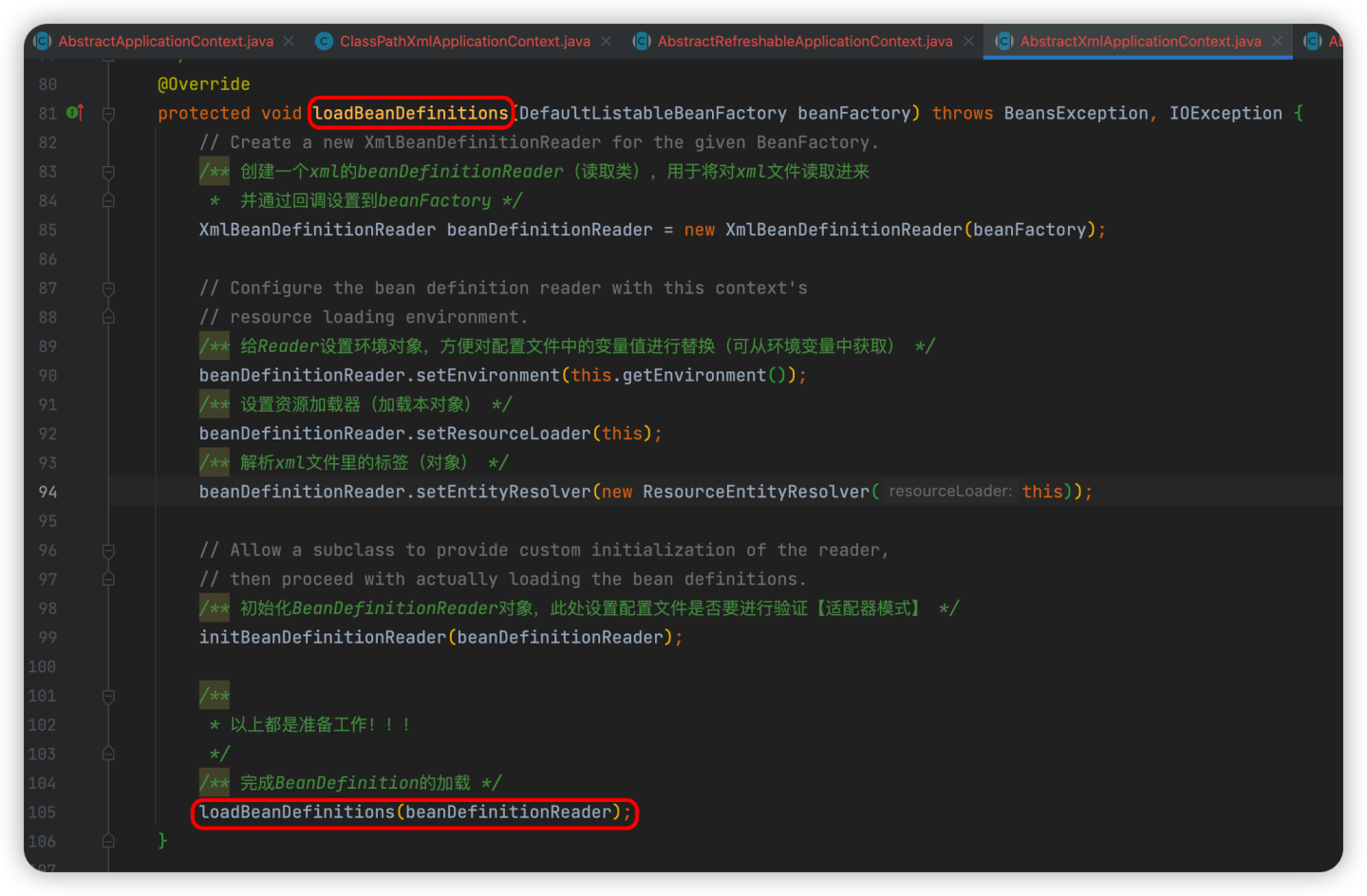
Task: Click loadBeanDefinitions method name in the line 81 declaration
Action: 411,113
